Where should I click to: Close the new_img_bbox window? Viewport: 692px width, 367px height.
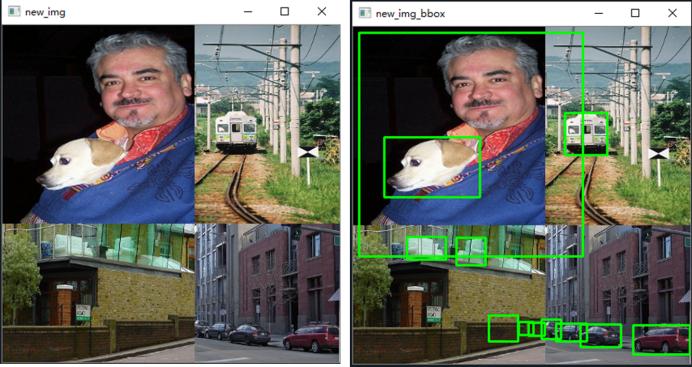[672, 13]
